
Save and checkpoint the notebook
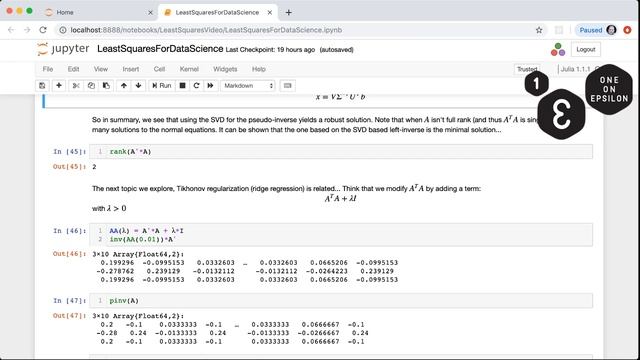click(42, 86)
